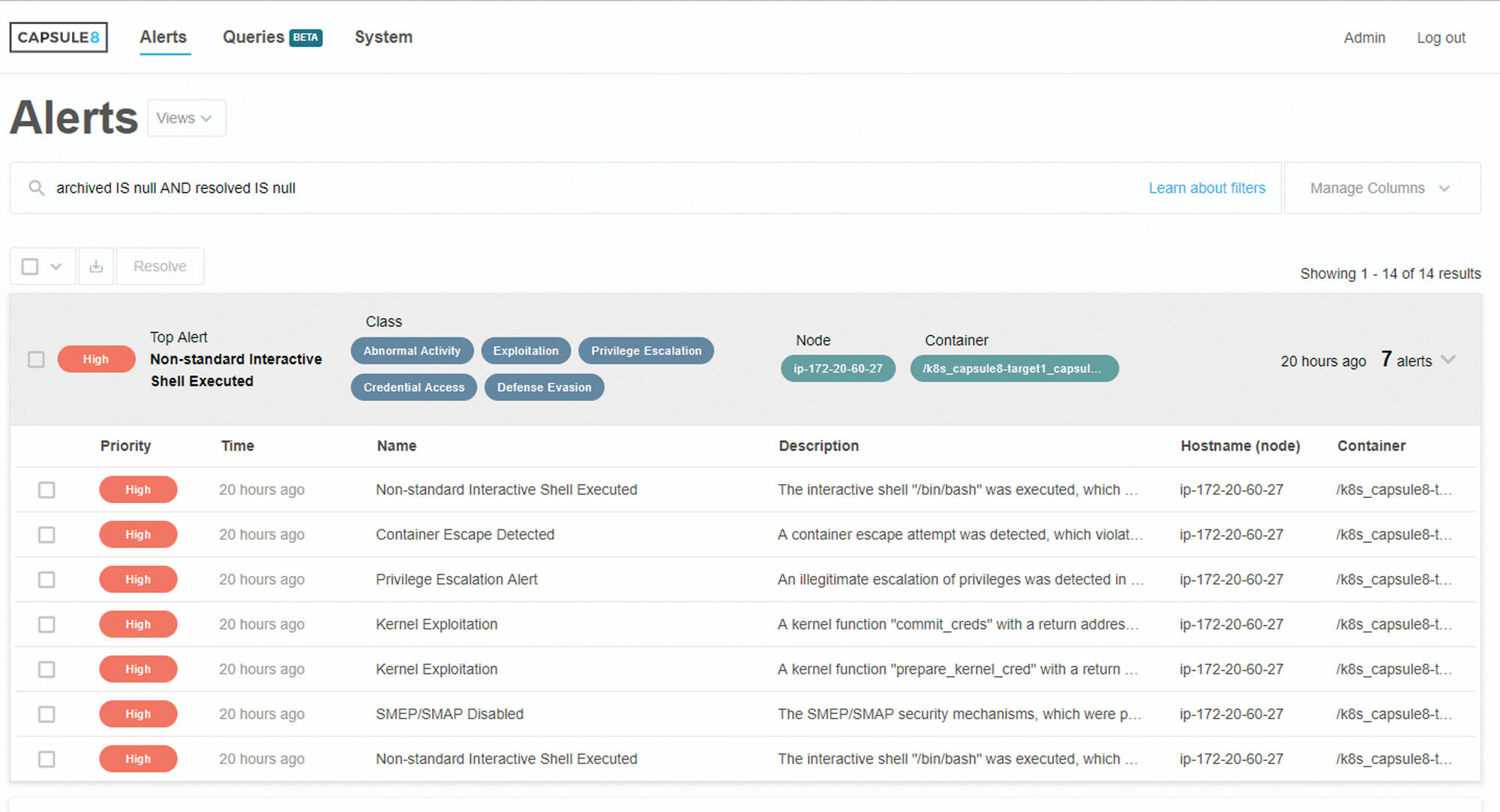Toggle checkbox for Container Escape Detected row

click(46, 535)
